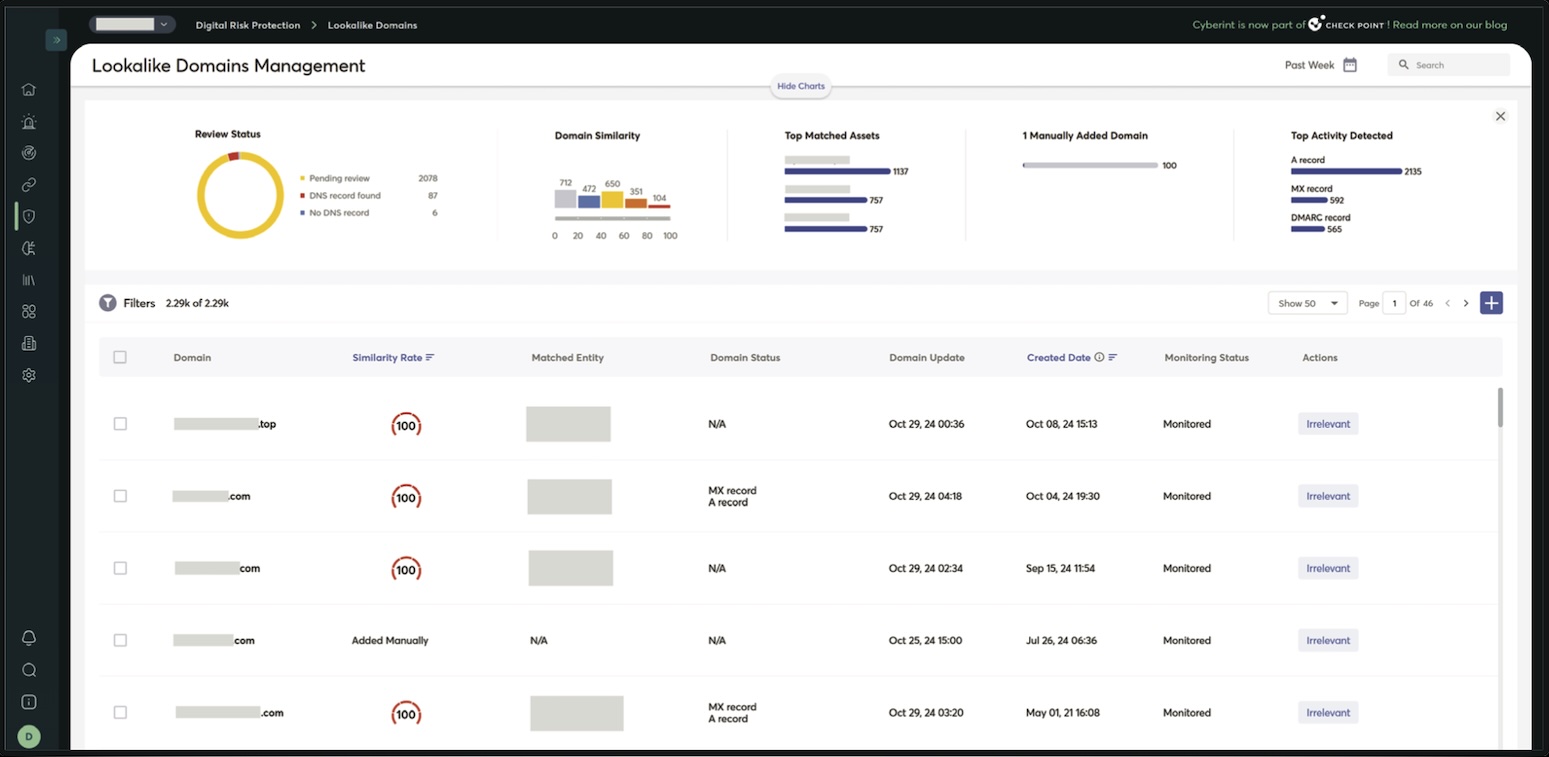Close the charts panel with X

pos(1500,116)
